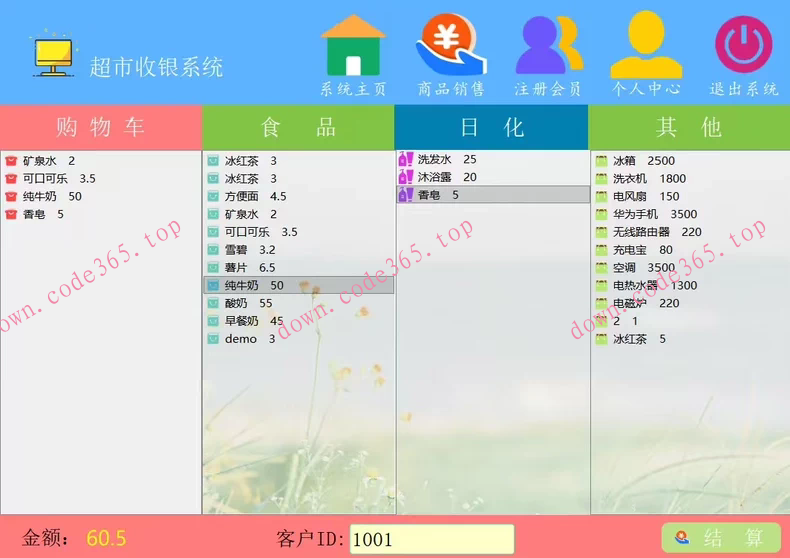This screenshot has height=558, width=790.
Task: Click the 金额 total 60.5 value
Action: pos(106,538)
